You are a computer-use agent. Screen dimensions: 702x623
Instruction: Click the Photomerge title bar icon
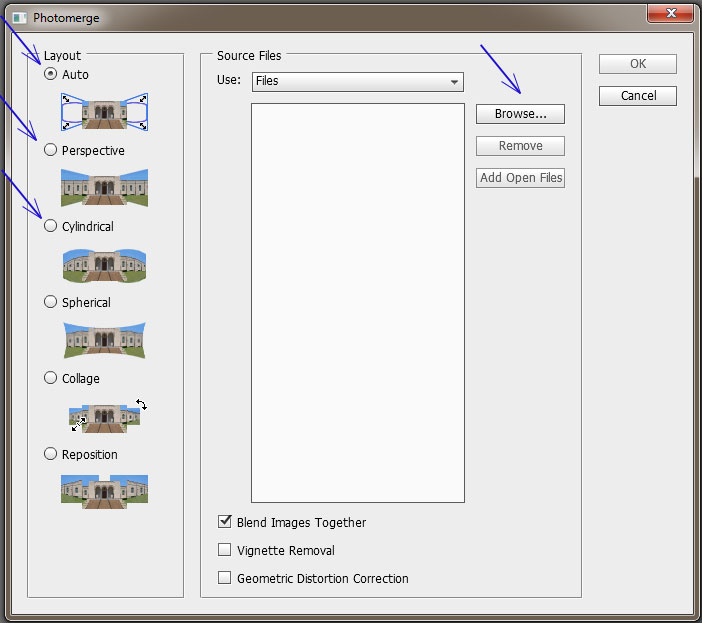coord(19,18)
